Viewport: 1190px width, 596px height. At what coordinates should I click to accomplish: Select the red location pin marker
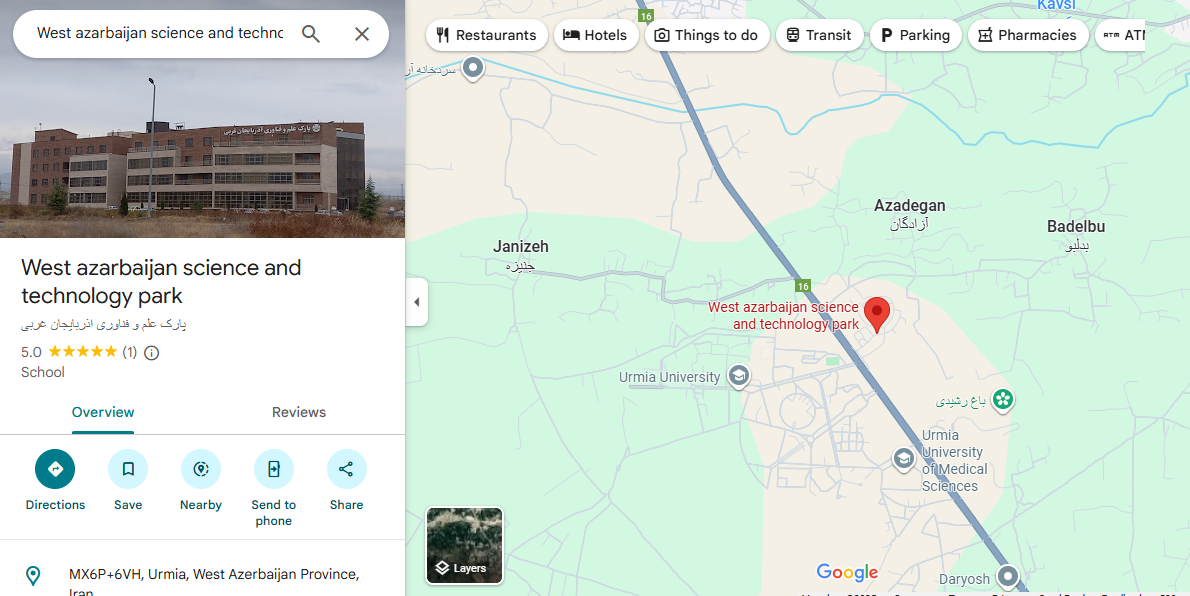[x=877, y=314]
